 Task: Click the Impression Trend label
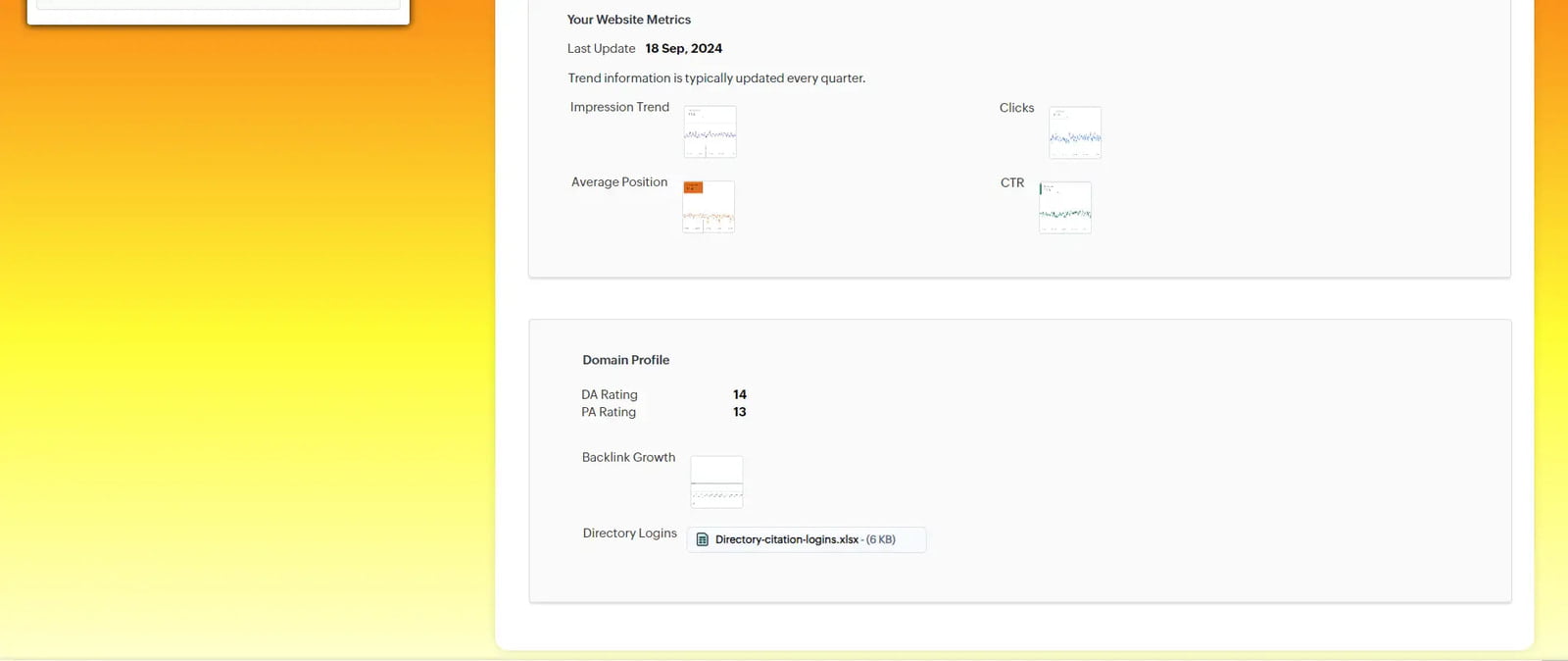click(619, 107)
